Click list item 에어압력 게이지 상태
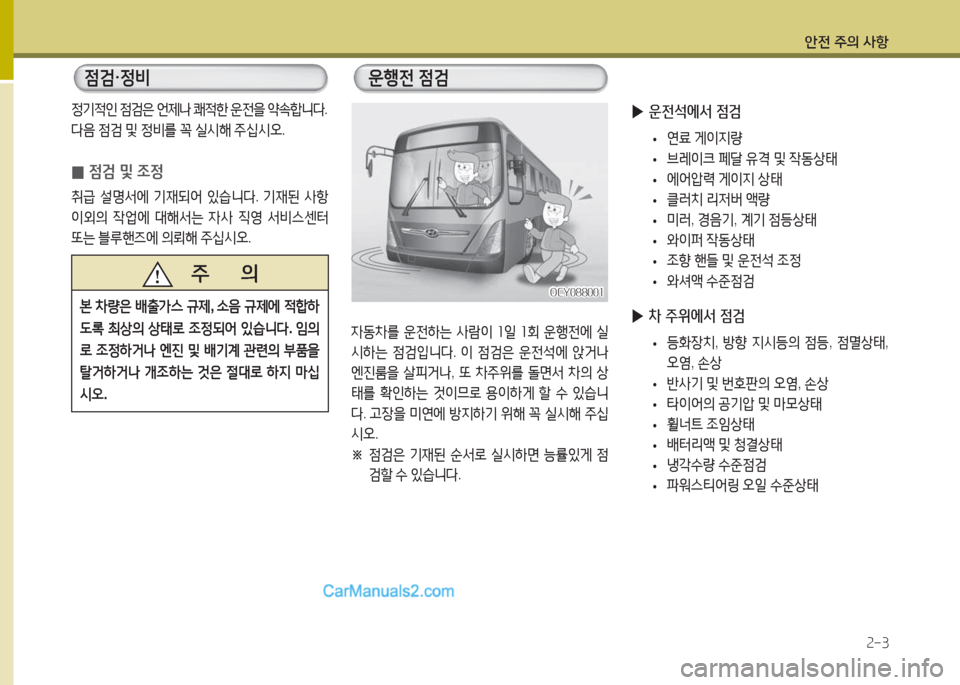 [724, 179]
